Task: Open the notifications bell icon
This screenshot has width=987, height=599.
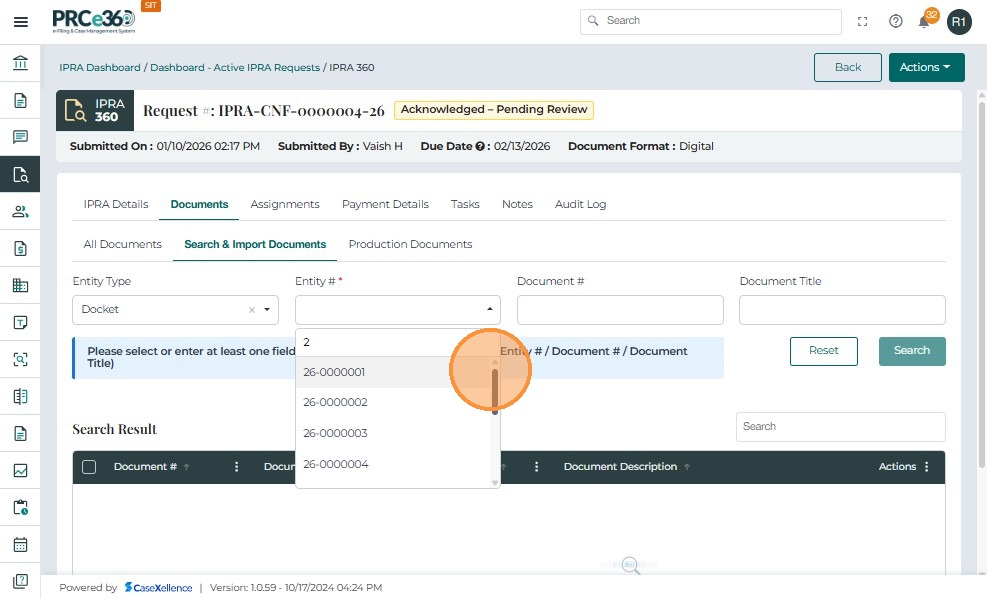Action: [x=923, y=22]
